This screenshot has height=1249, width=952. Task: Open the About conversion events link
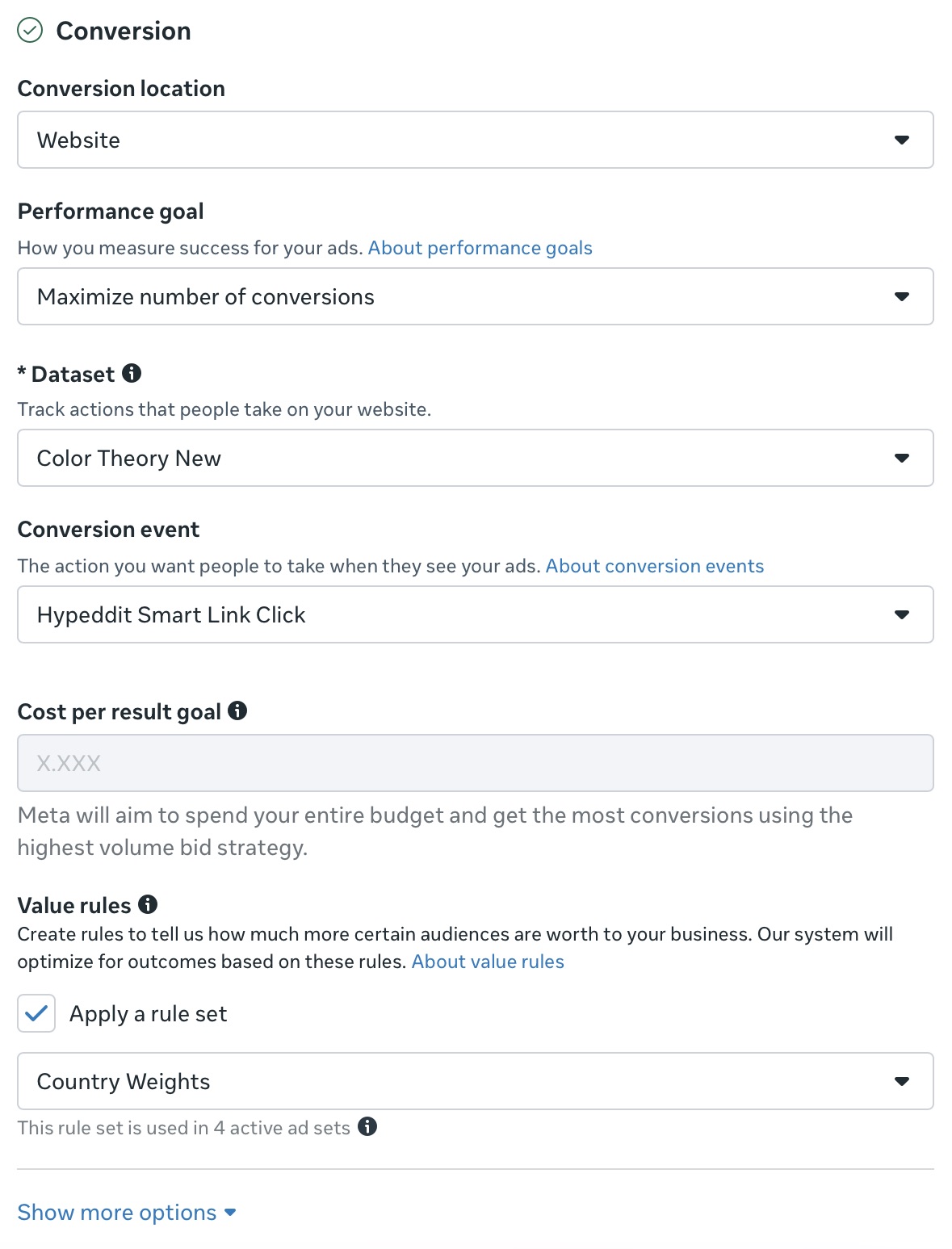(655, 565)
